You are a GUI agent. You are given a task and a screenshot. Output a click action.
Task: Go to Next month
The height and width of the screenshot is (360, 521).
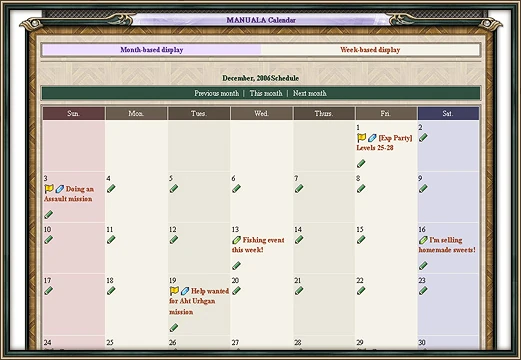(310, 93)
